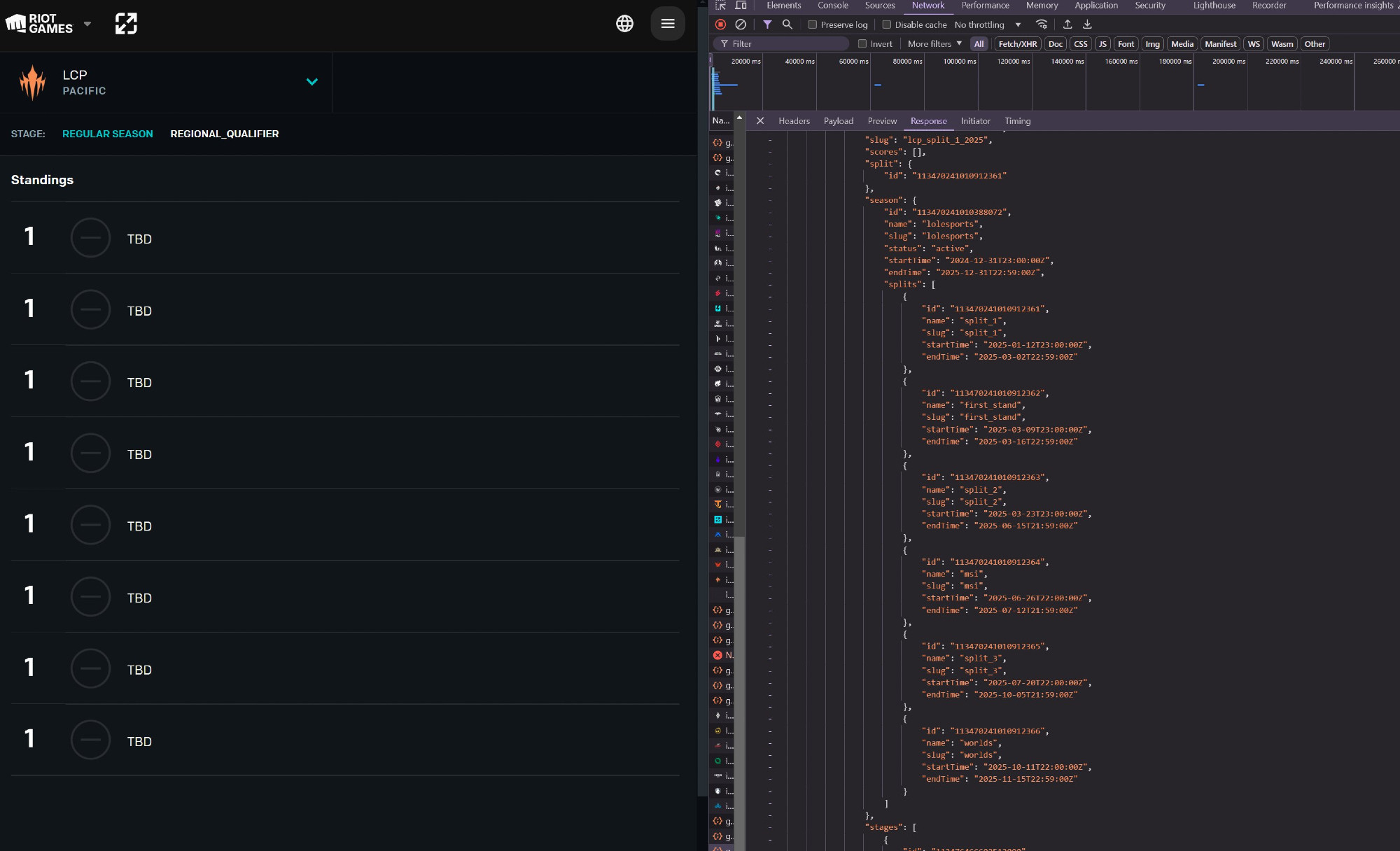Switch to the Elements tab
The height and width of the screenshot is (851, 1400).
(783, 6)
